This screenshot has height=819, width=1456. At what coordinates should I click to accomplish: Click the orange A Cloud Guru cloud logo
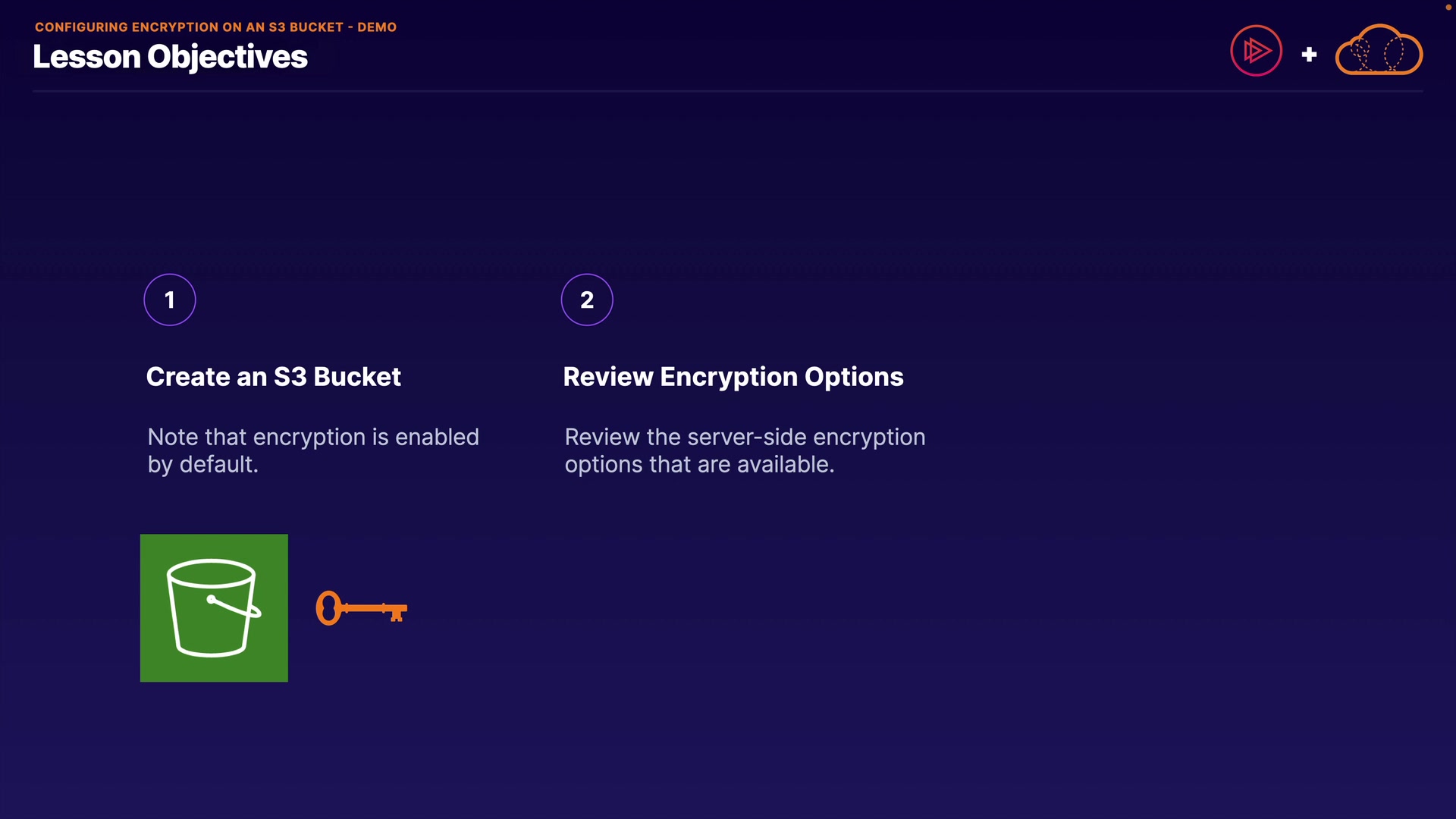(x=1379, y=51)
